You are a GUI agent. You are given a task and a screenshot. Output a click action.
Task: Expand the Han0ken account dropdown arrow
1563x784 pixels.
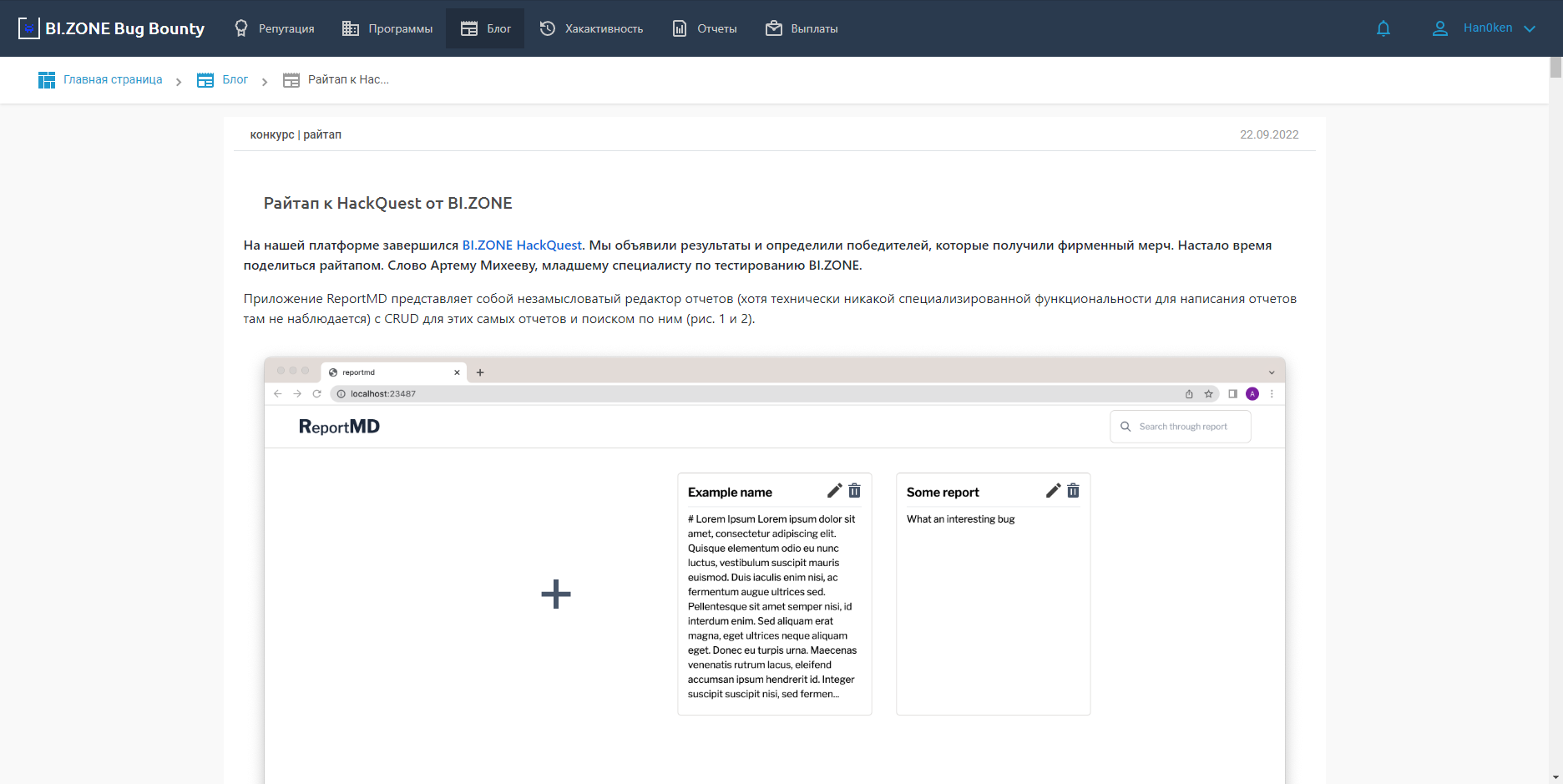1530,28
